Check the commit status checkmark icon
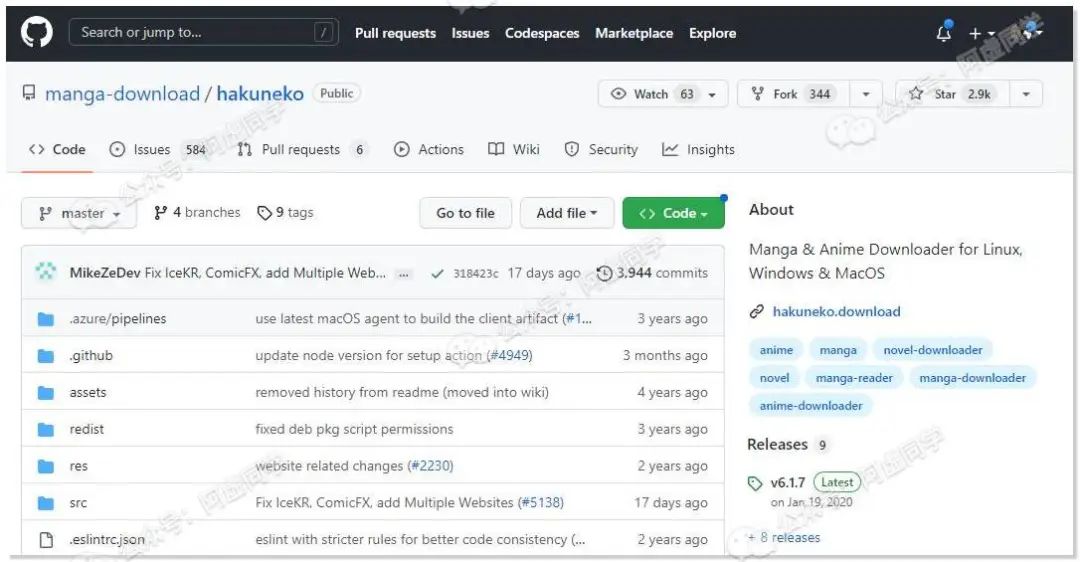This screenshot has width=1080, height=562. click(437, 273)
